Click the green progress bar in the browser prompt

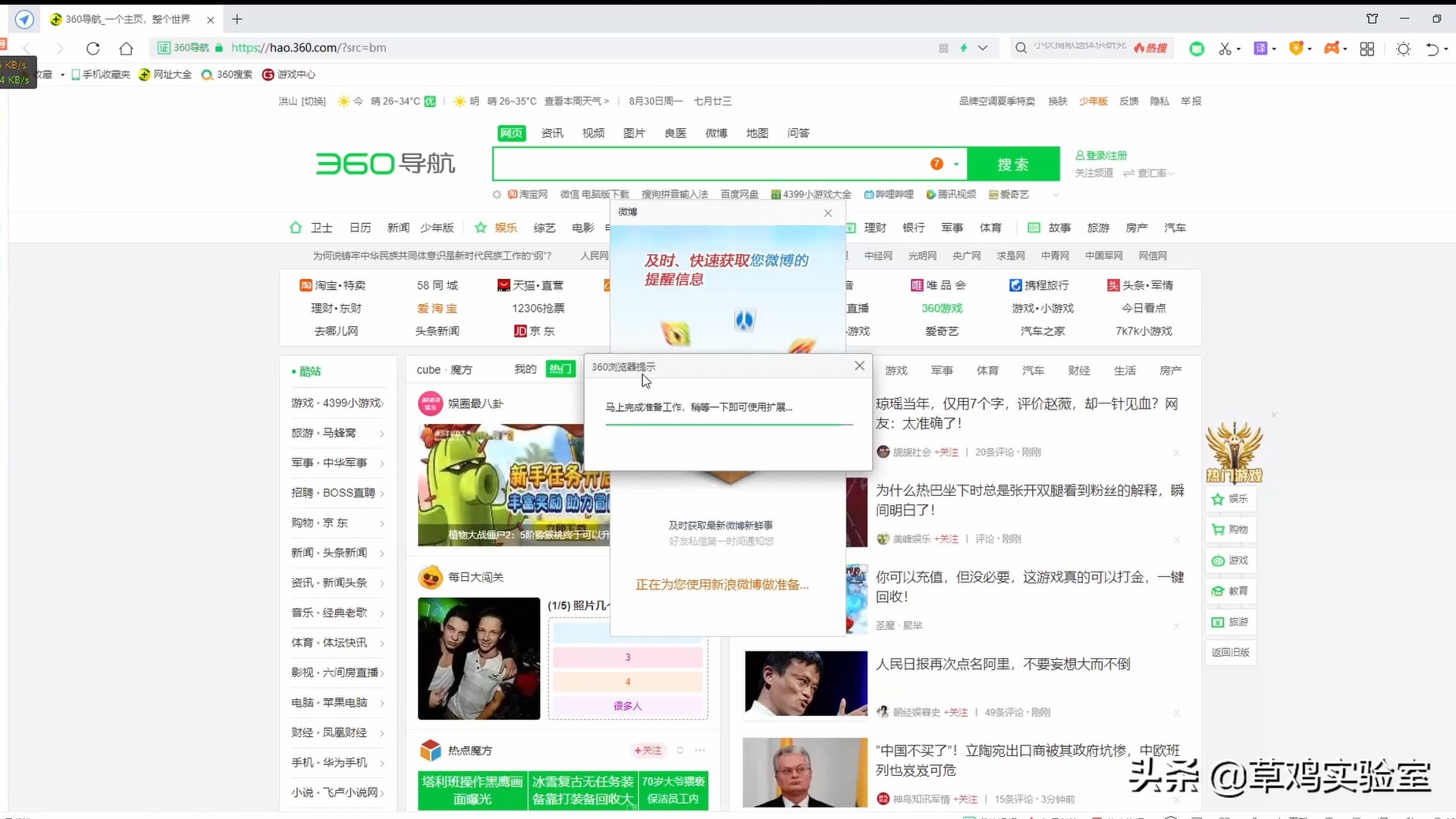[x=728, y=425]
